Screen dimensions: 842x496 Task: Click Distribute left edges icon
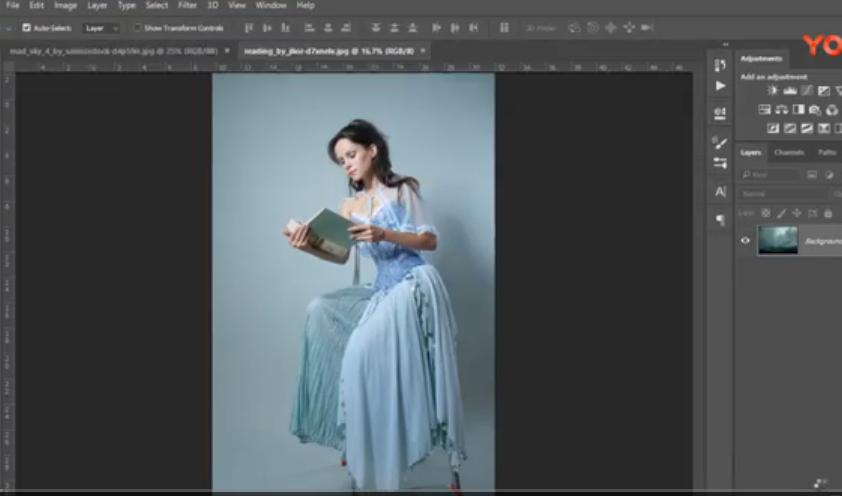click(x=437, y=28)
